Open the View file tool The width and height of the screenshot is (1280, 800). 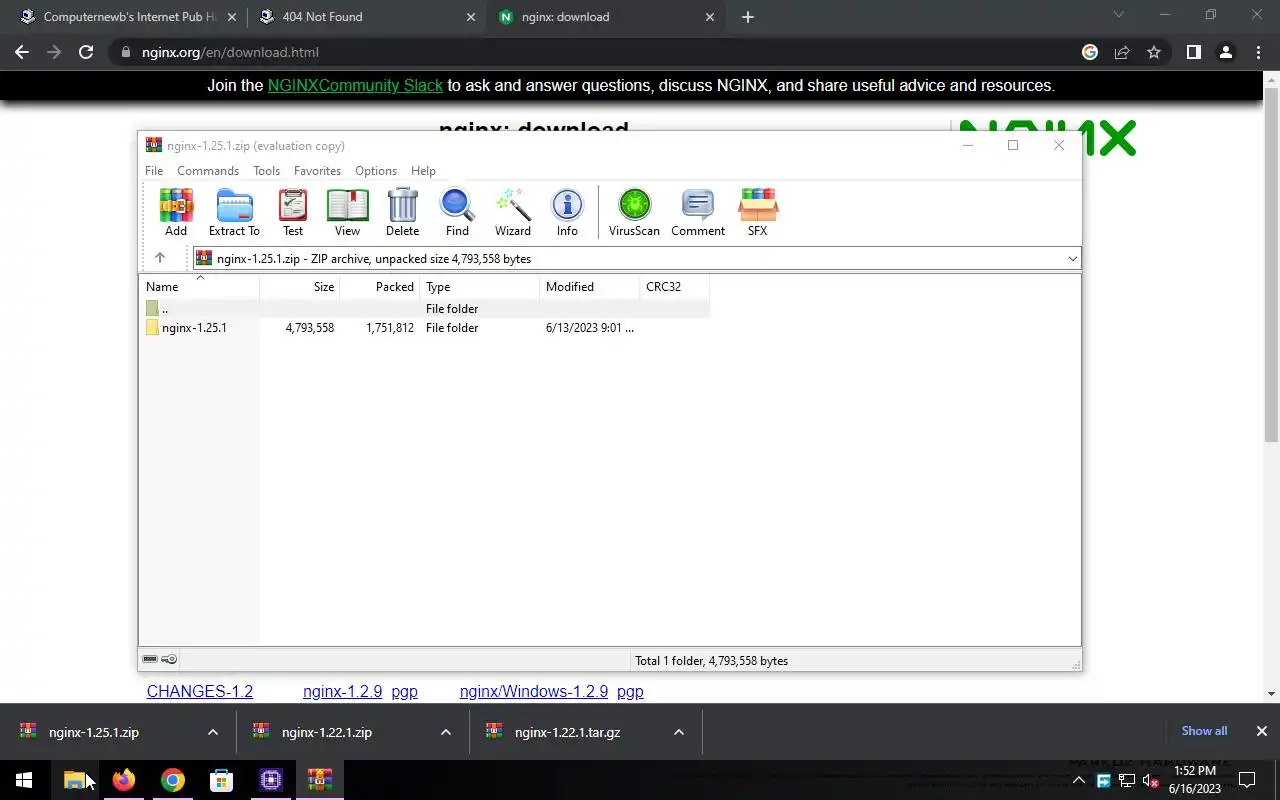347,213
